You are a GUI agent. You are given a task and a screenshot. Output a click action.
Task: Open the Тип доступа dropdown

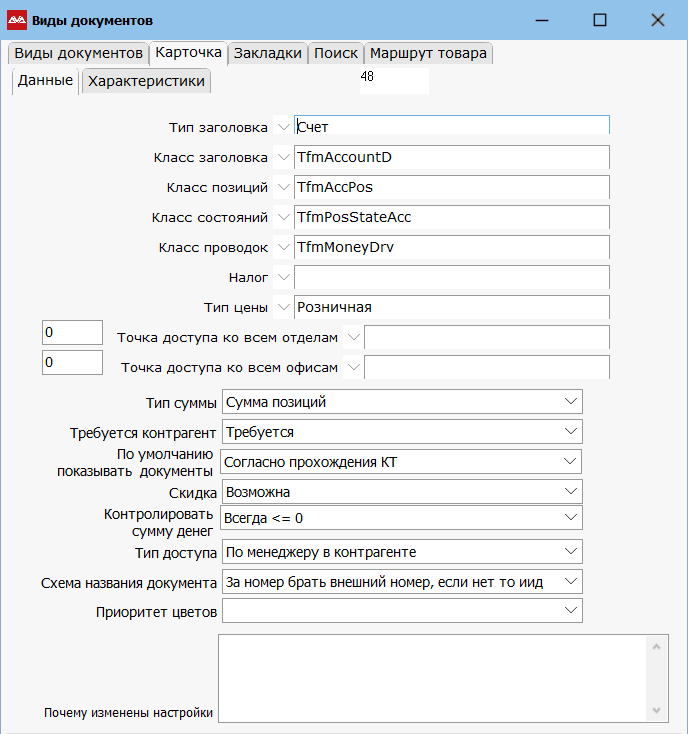click(571, 552)
